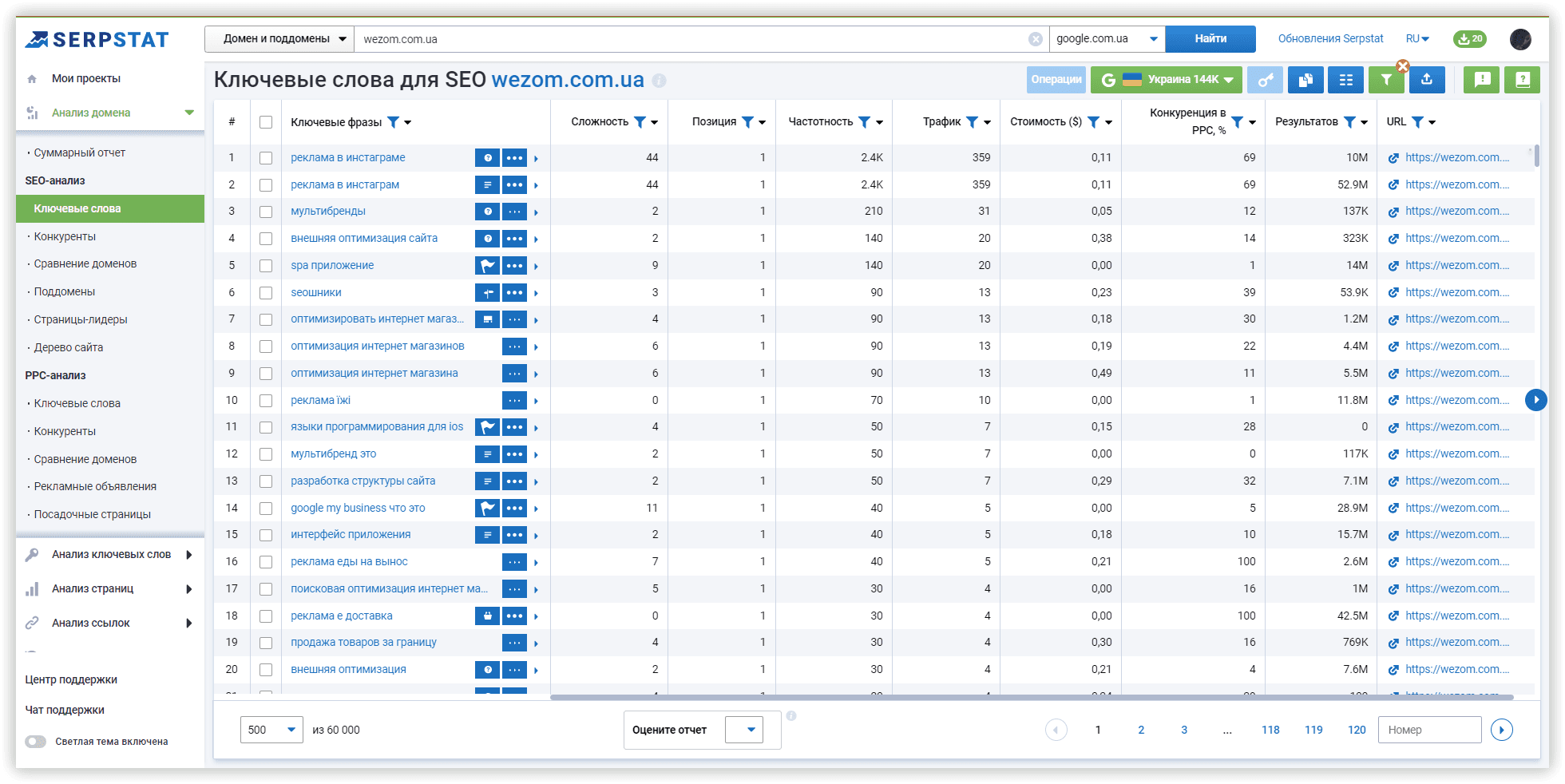Click the Трафик column filter icon
Viewport: 1565px width, 784px height.
point(972,122)
